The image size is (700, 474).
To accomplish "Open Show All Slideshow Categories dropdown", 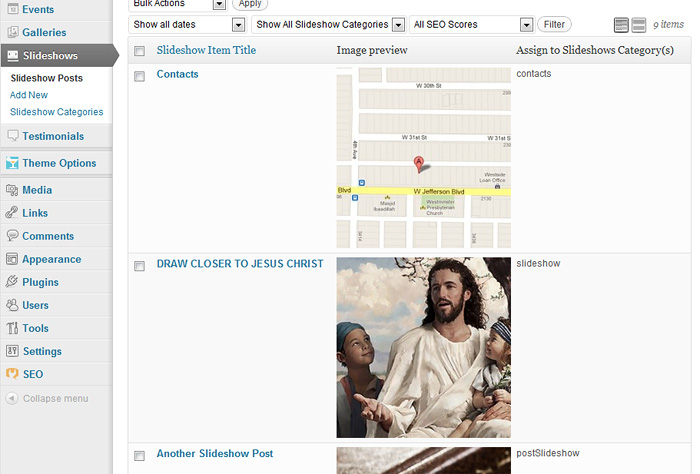I will tap(329, 25).
